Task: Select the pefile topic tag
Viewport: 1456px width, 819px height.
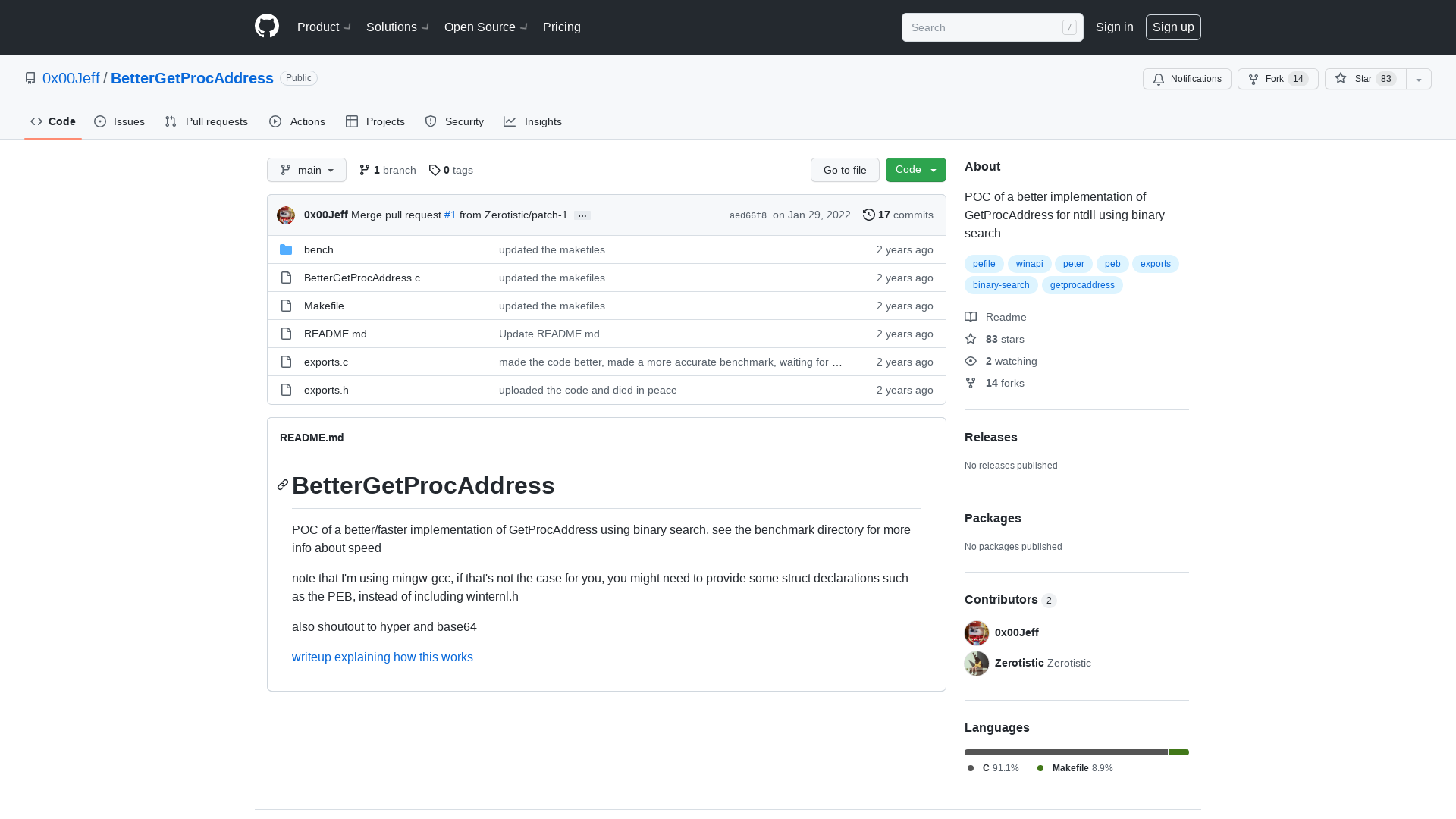Action: [984, 264]
